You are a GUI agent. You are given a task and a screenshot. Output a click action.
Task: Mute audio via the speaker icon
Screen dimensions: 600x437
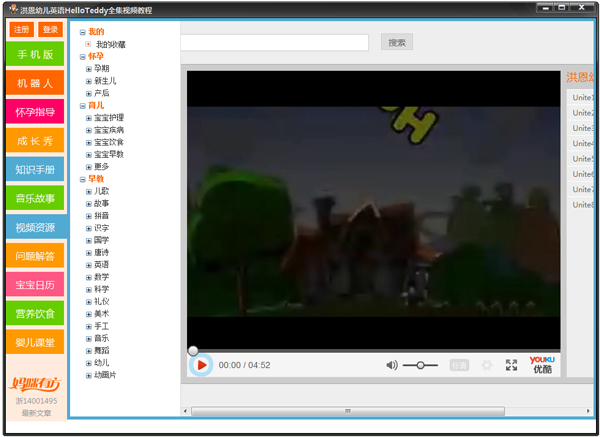click(x=392, y=365)
